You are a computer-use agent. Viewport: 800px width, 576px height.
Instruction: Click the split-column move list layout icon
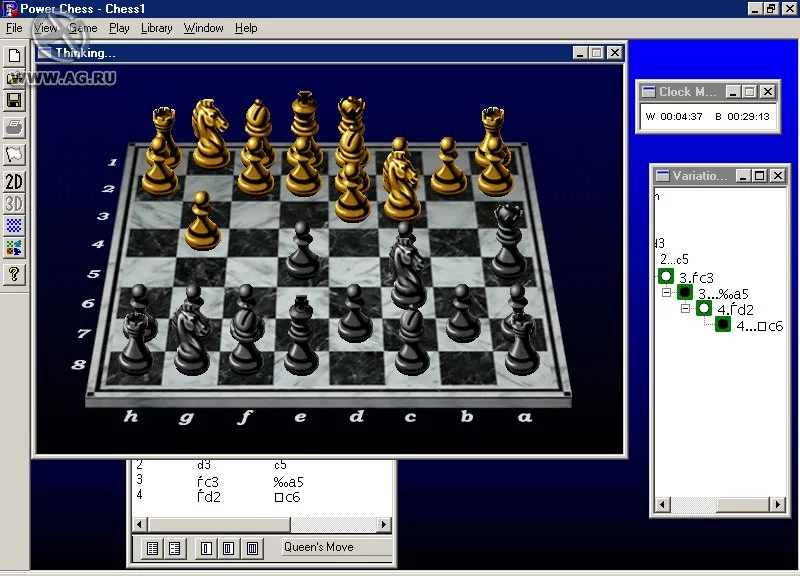(174, 548)
